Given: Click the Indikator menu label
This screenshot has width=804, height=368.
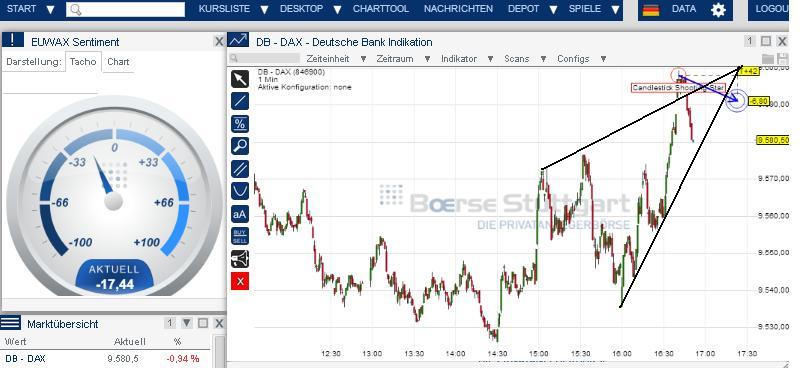Looking at the screenshot, I should 459,59.
